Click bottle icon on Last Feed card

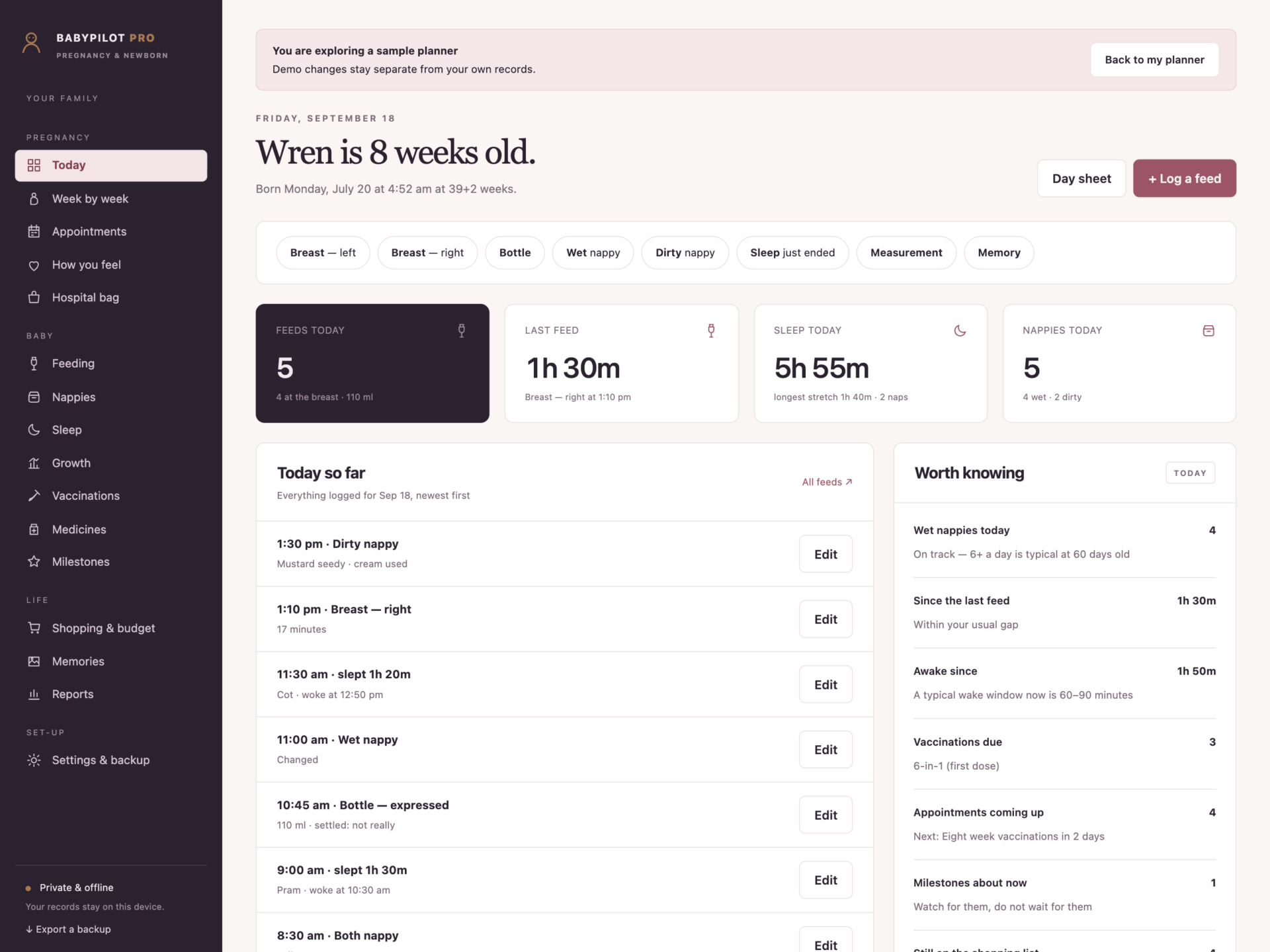coord(711,331)
